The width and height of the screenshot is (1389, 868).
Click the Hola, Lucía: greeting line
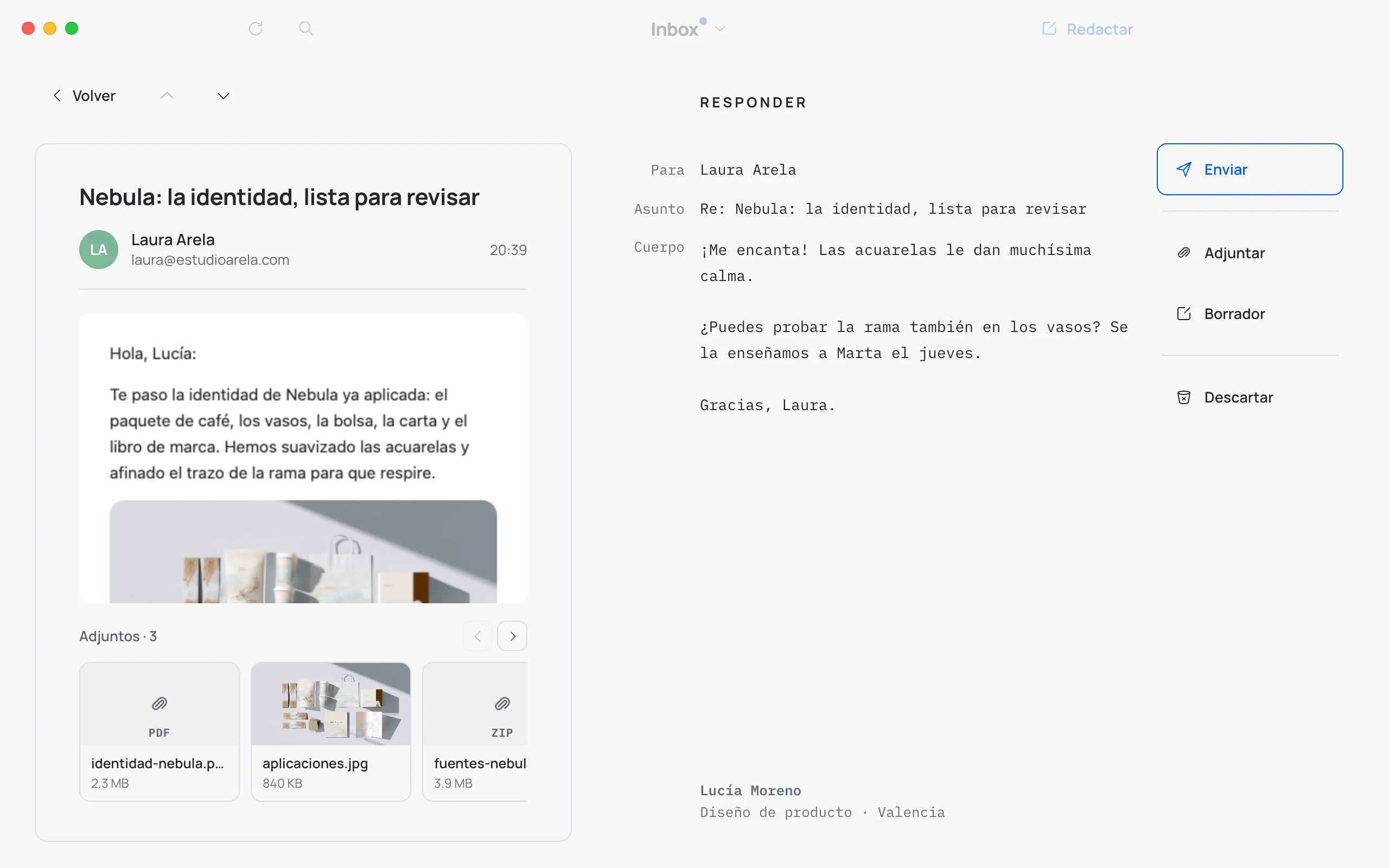(152, 354)
